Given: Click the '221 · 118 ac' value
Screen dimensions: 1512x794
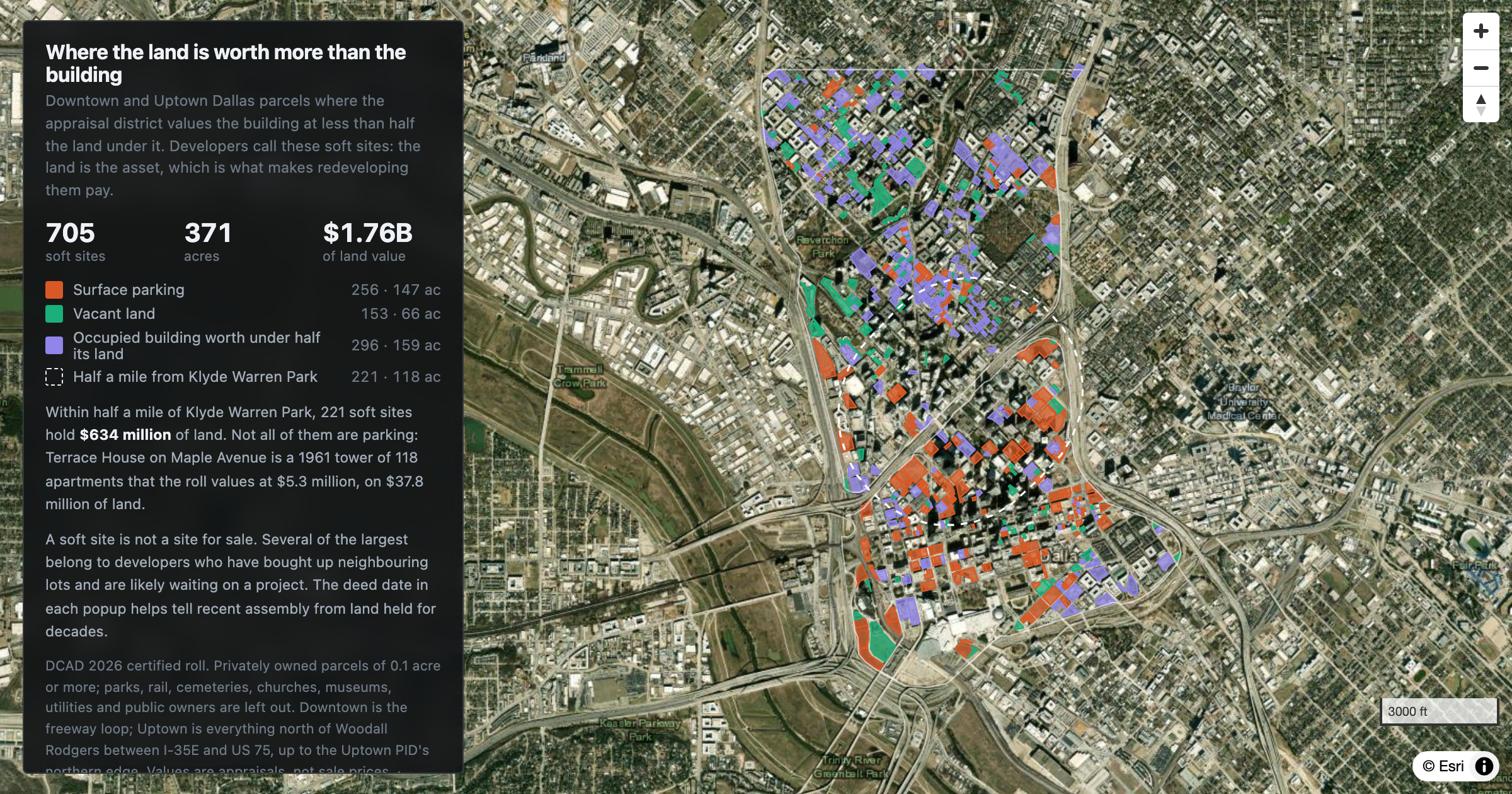Looking at the screenshot, I should pos(396,377).
